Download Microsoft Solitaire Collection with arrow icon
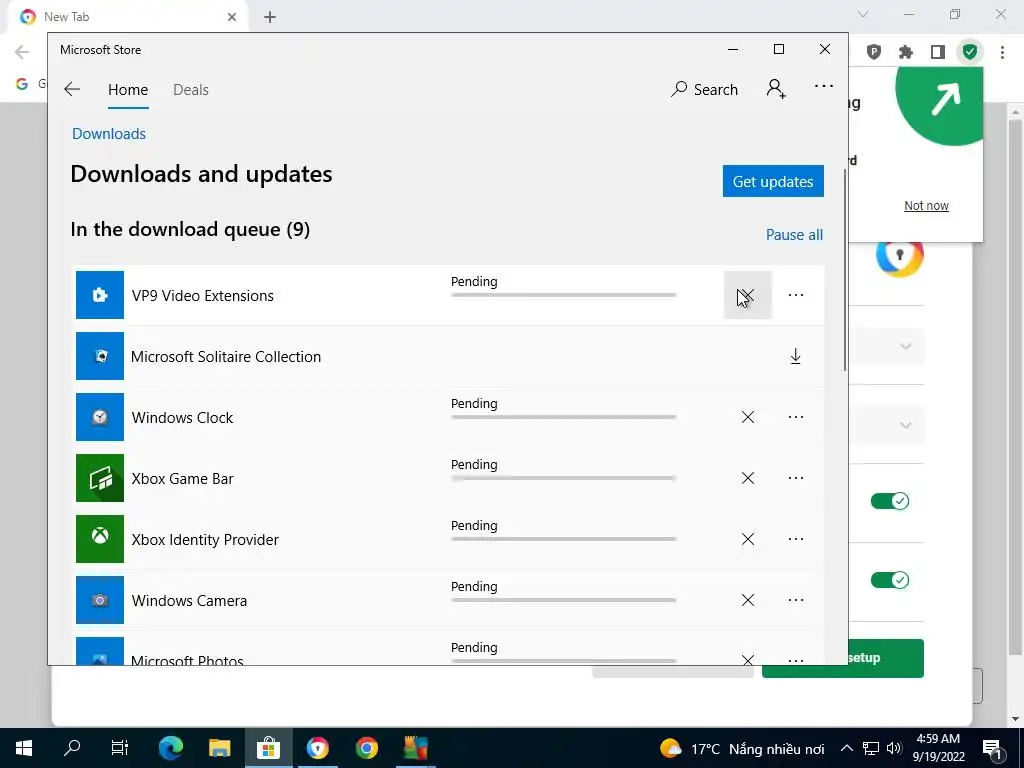This screenshot has height=768, width=1024. [x=795, y=357]
